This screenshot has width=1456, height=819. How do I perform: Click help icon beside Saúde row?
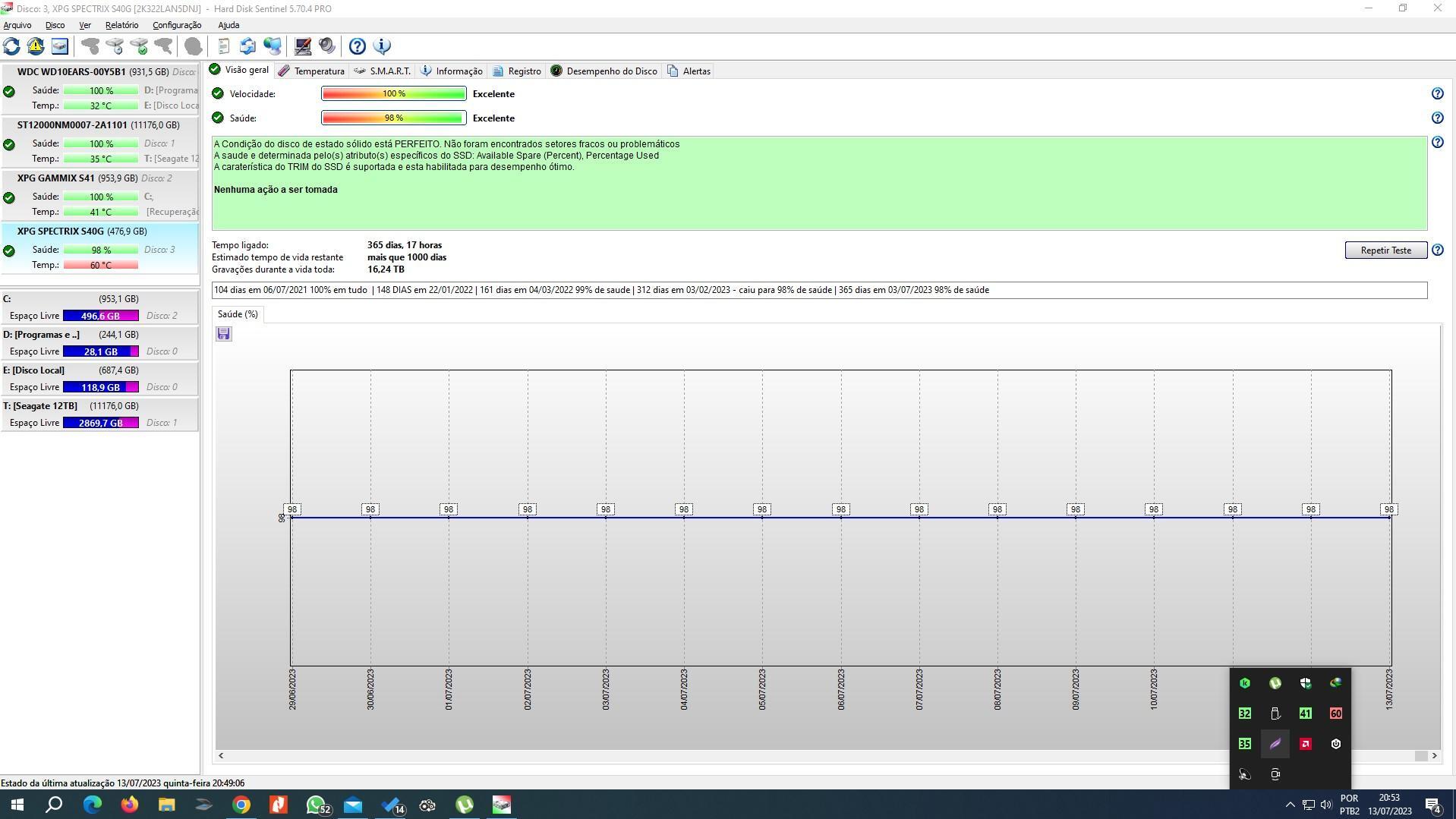click(1437, 118)
